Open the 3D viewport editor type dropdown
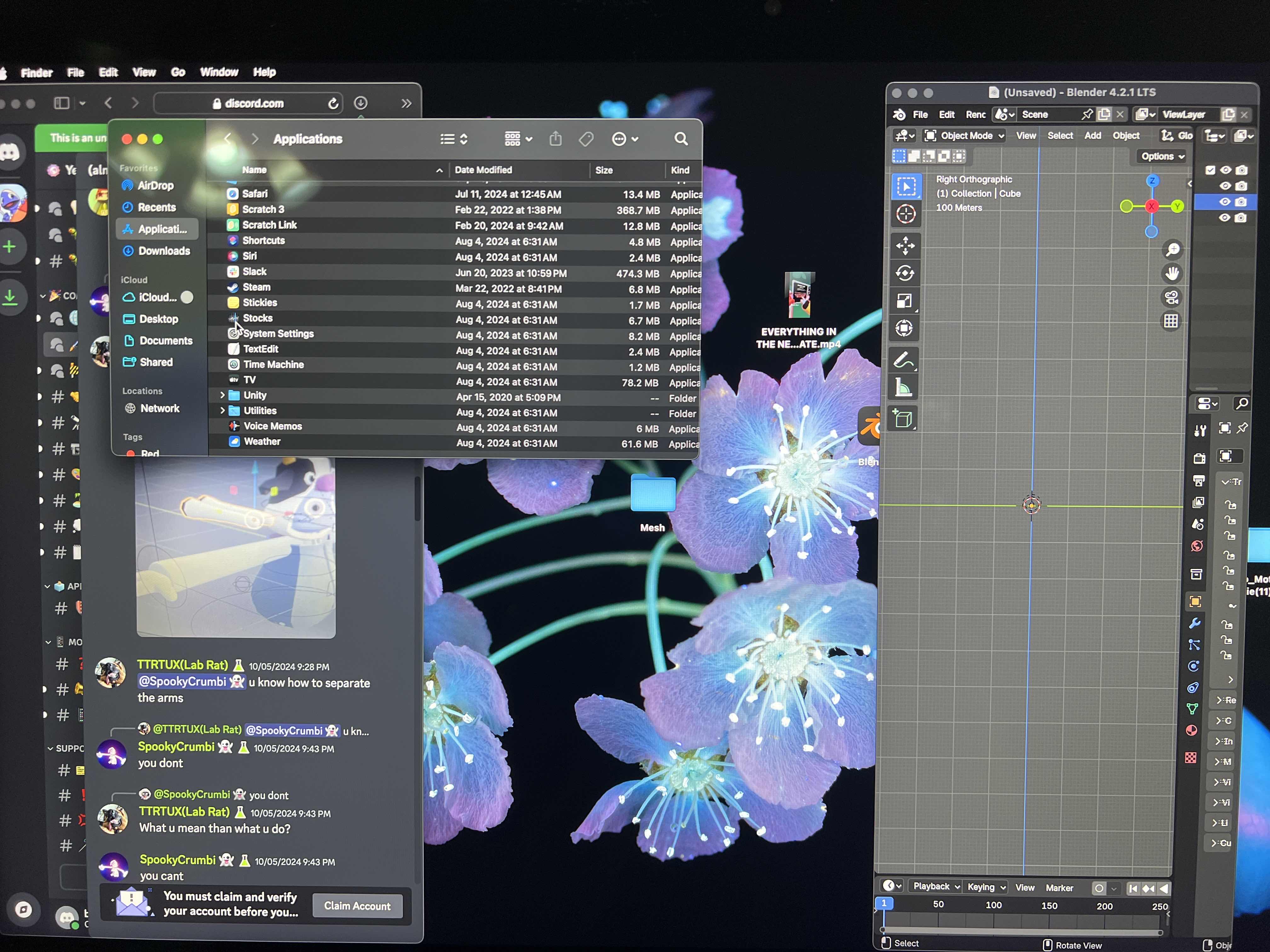Image resolution: width=1270 pixels, height=952 pixels. click(904, 135)
